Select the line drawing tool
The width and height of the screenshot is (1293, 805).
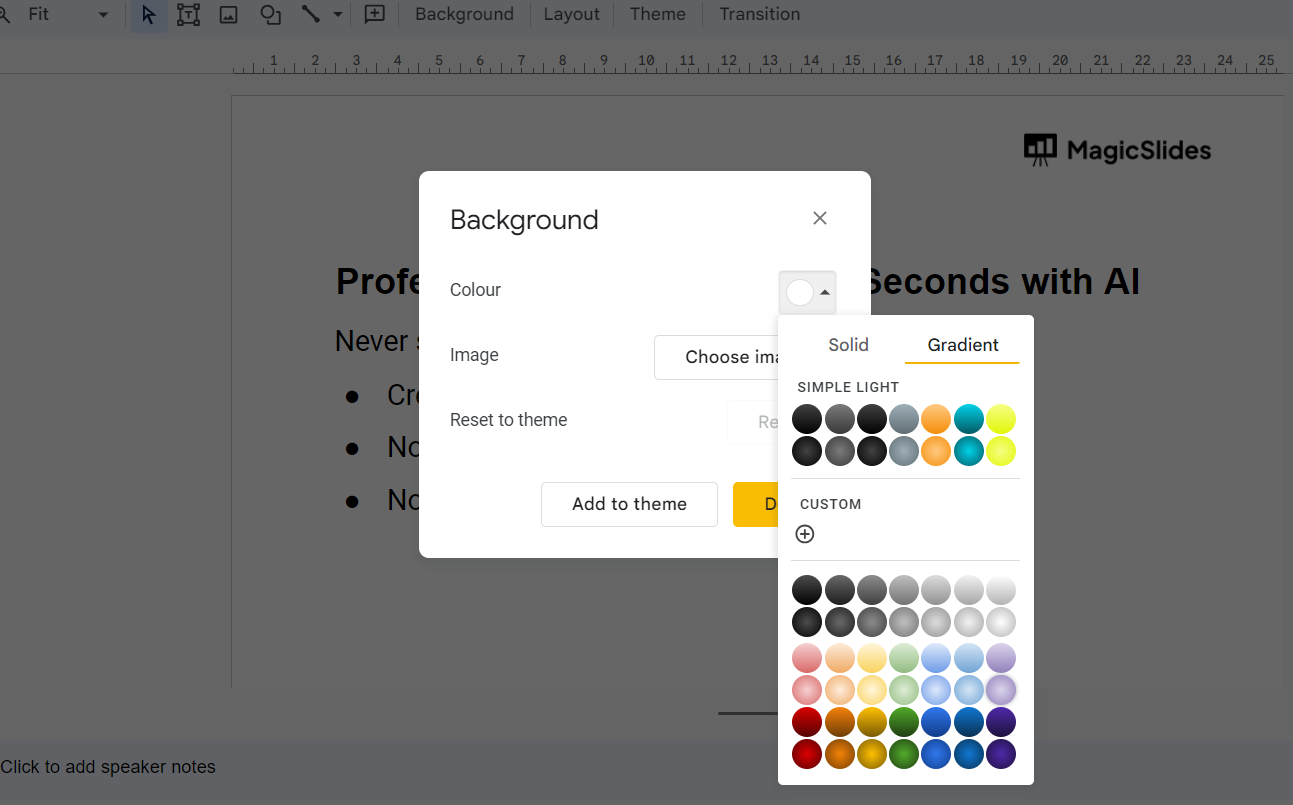311,15
